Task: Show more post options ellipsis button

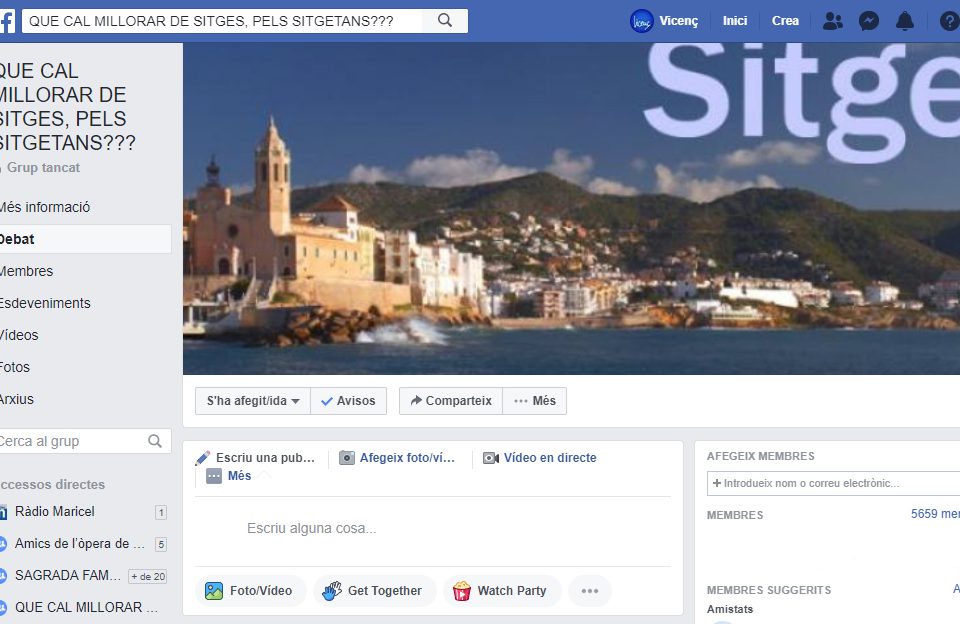Action: click(590, 591)
